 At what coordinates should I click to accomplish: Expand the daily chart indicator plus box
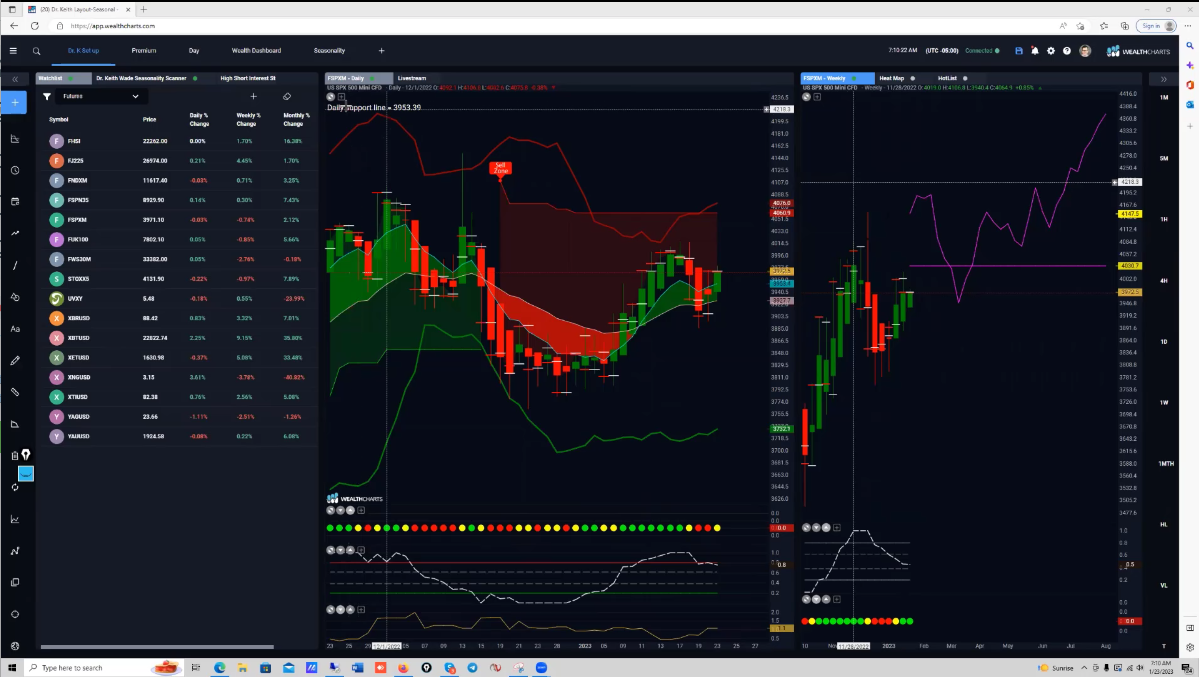tap(341, 97)
